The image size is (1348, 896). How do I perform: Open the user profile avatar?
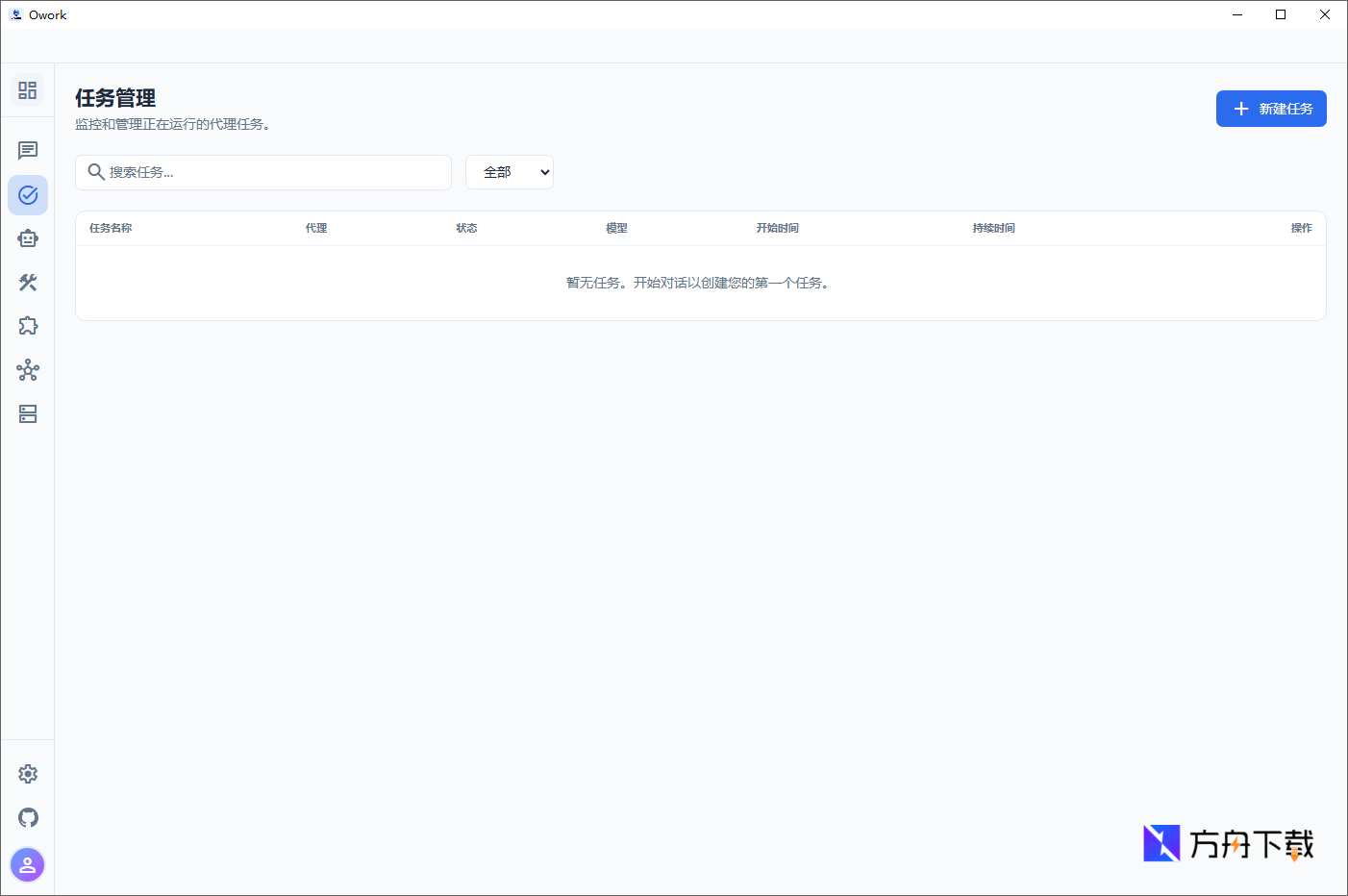tap(28, 865)
